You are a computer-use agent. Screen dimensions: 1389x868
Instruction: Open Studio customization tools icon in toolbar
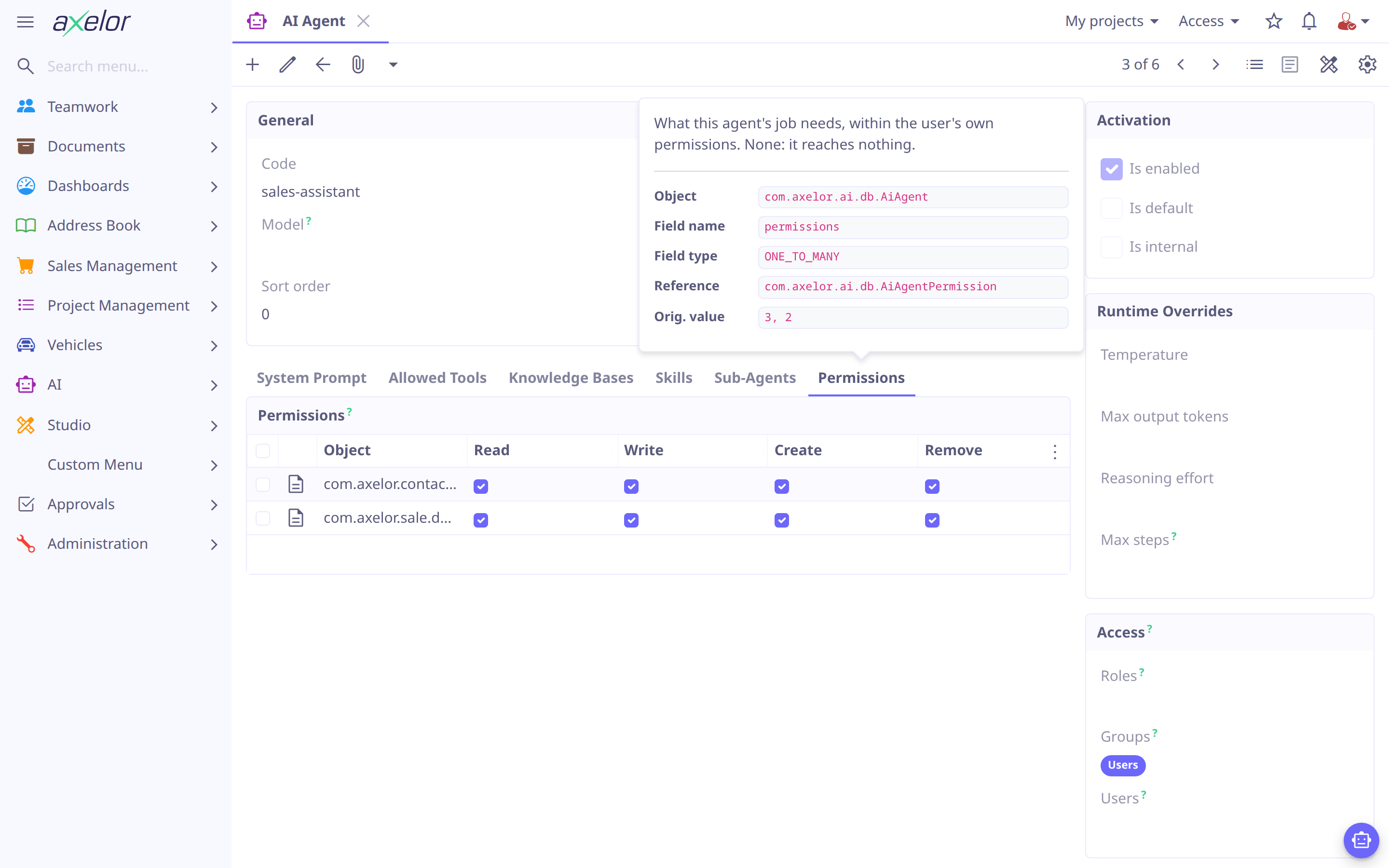1329,64
